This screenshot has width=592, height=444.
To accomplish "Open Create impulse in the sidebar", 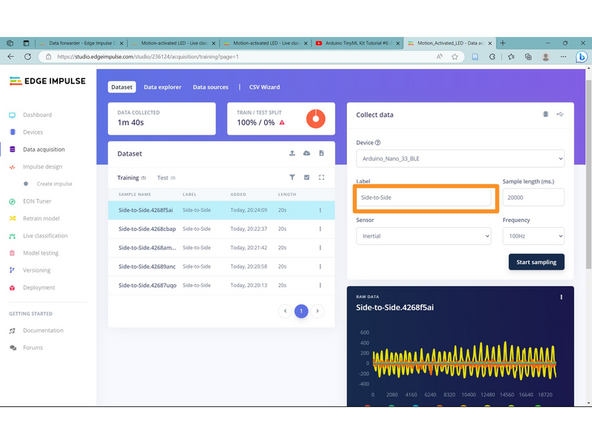I will pyautogui.click(x=54, y=184).
